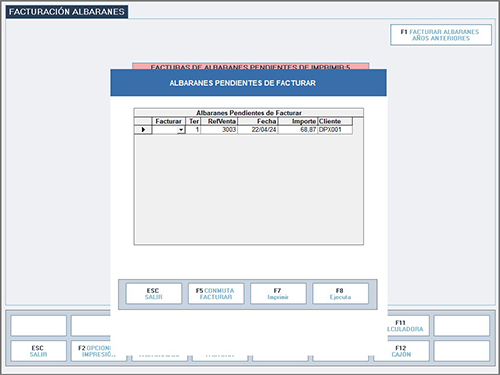The image size is (500, 375).
Task: Toggle F5 Conmuta Facturar button
Action: click(216, 294)
